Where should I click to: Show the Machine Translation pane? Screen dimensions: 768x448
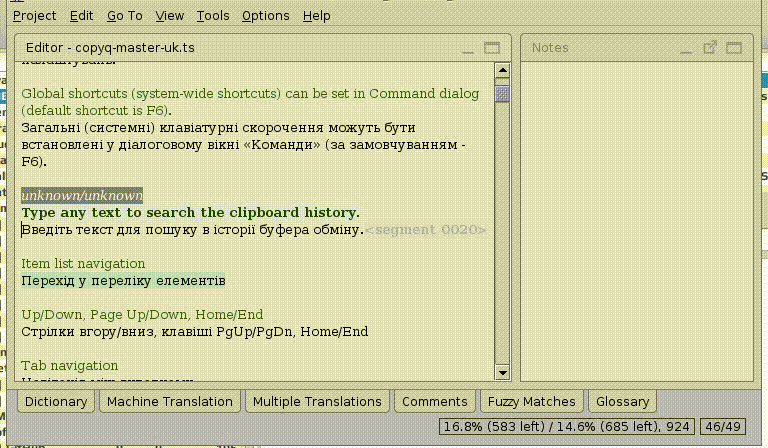169,402
